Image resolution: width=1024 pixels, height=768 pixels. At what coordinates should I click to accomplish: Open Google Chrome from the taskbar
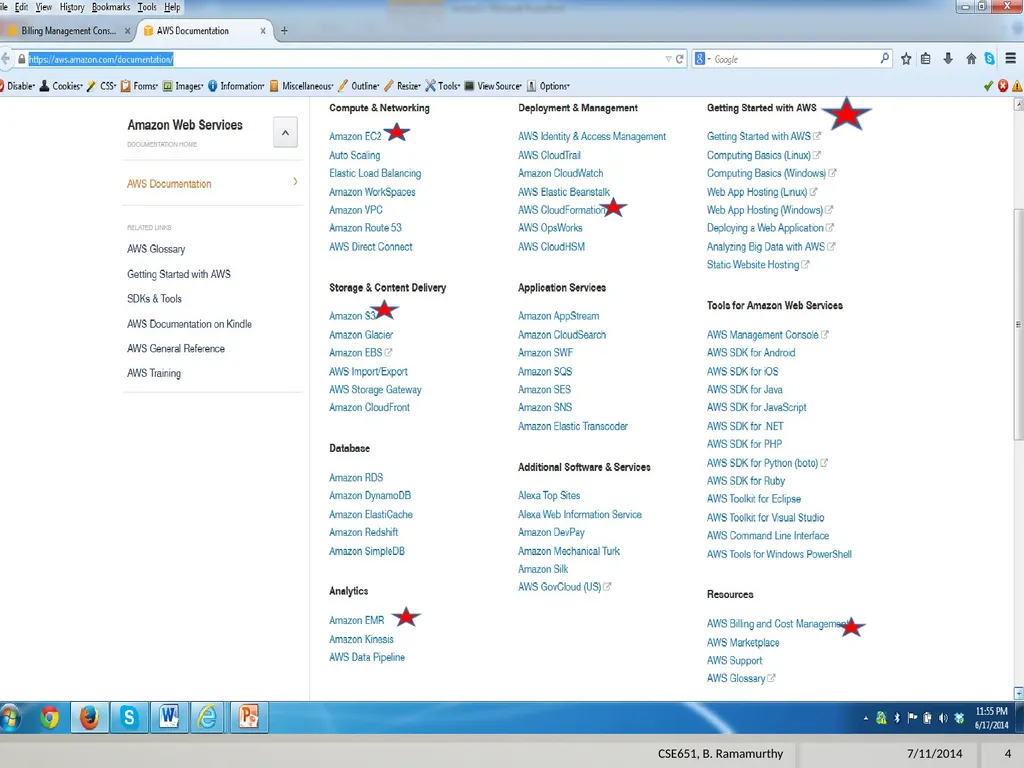pos(50,718)
